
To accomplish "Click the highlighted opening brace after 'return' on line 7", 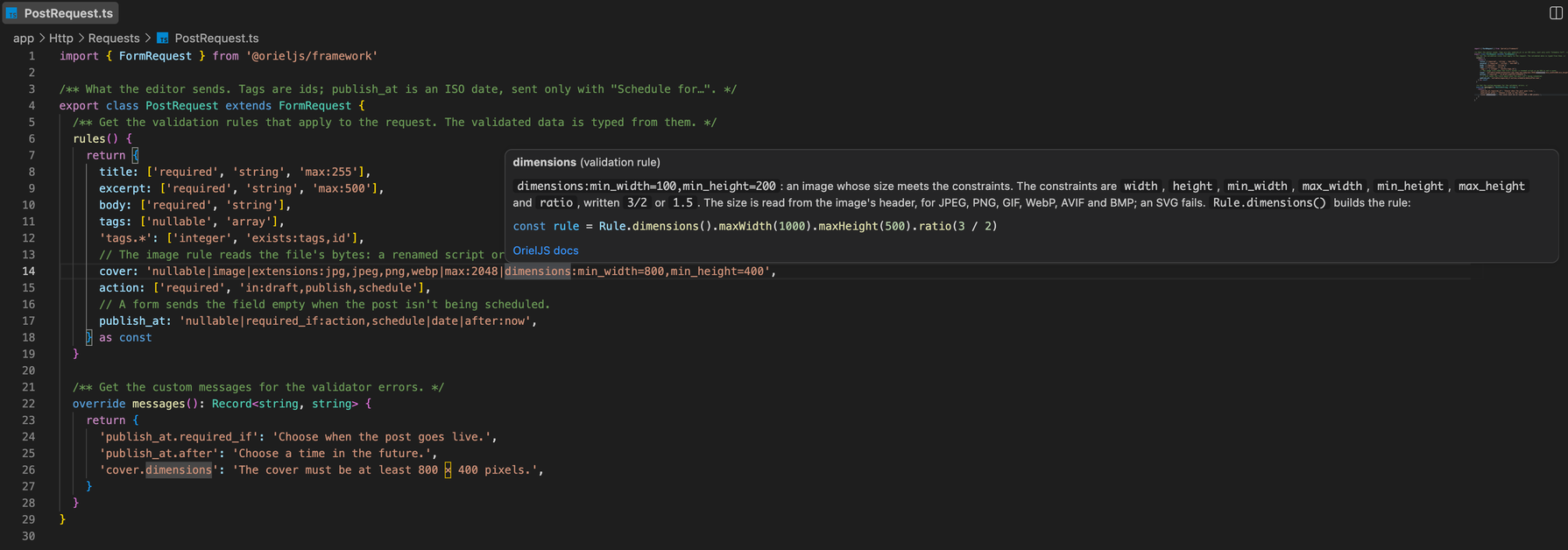I will point(135,155).
